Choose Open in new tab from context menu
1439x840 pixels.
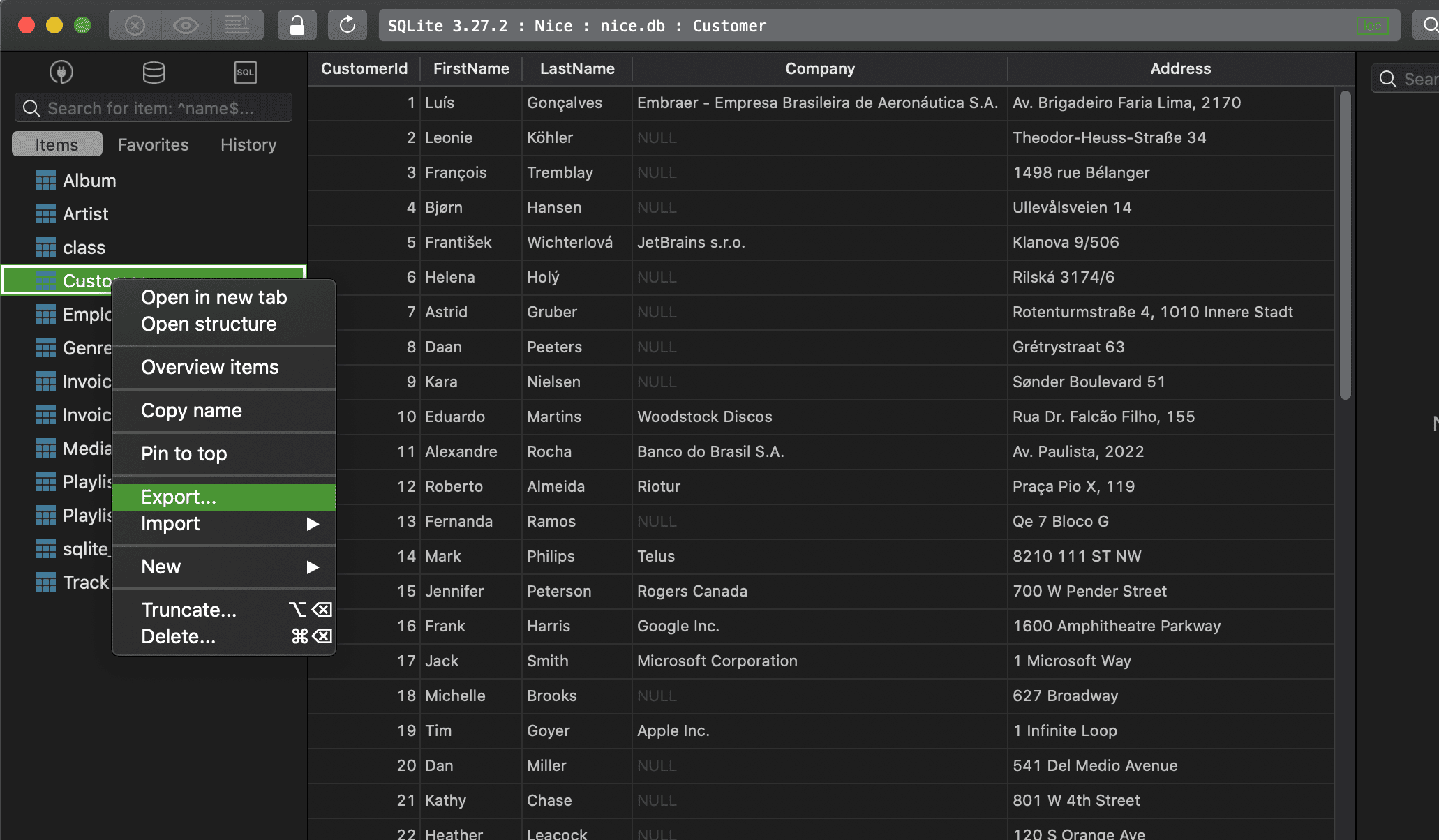(224, 298)
